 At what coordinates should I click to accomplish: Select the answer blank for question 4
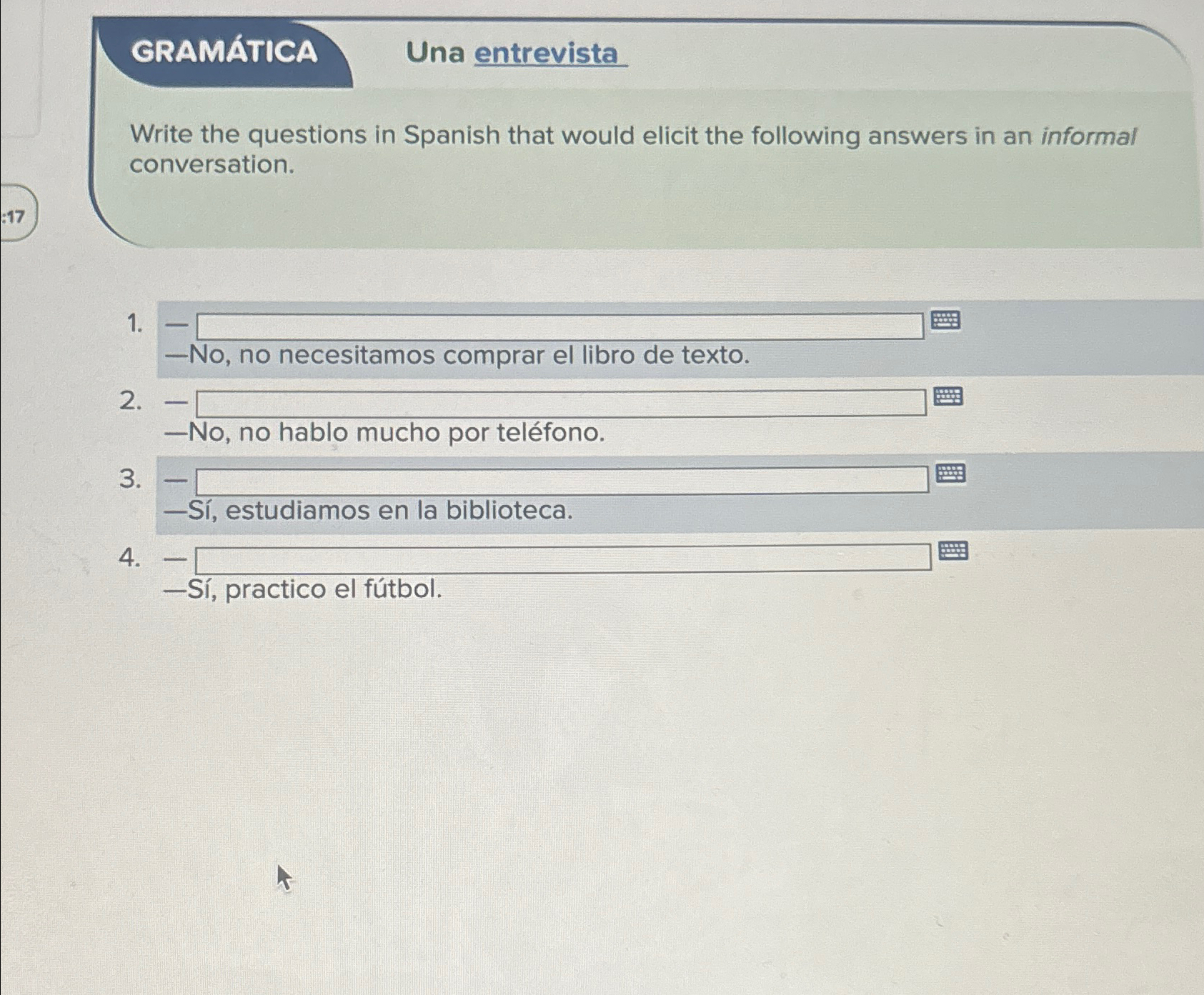(x=557, y=559)
